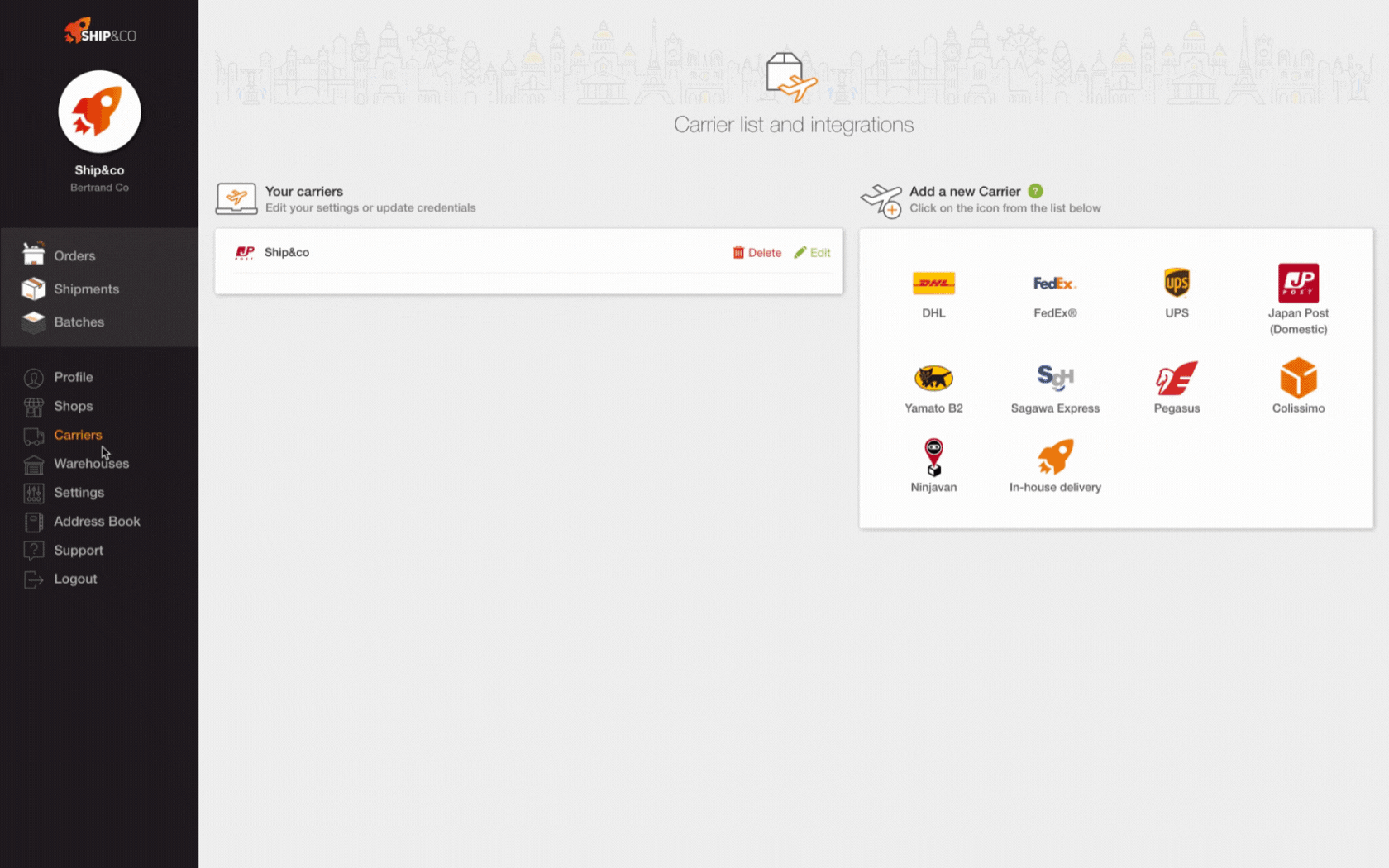Click the Orders basket icon
1389x868 pixels.
(x=34, y=255)
